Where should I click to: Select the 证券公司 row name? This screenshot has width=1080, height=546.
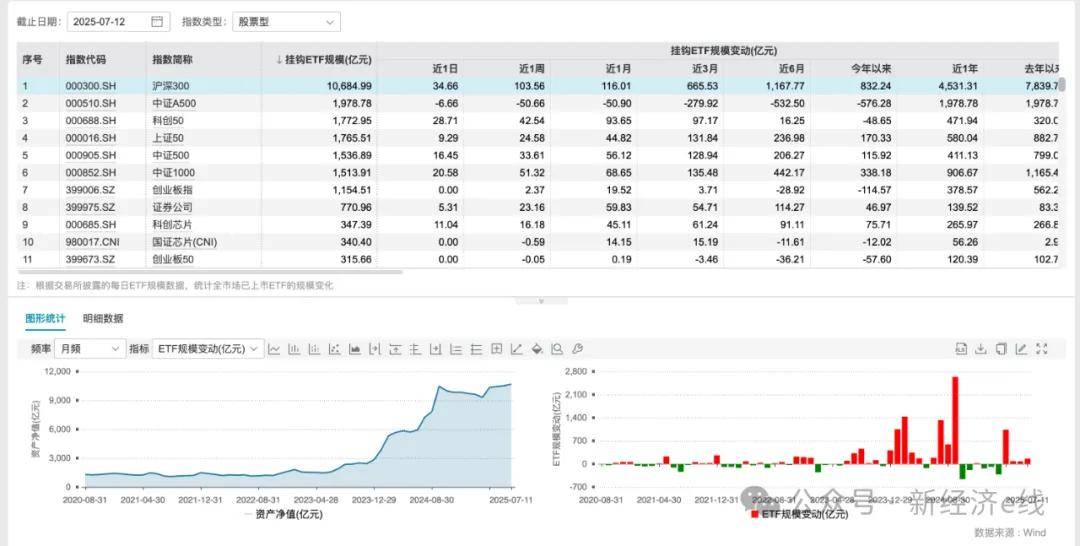click(x=172, y=207)
